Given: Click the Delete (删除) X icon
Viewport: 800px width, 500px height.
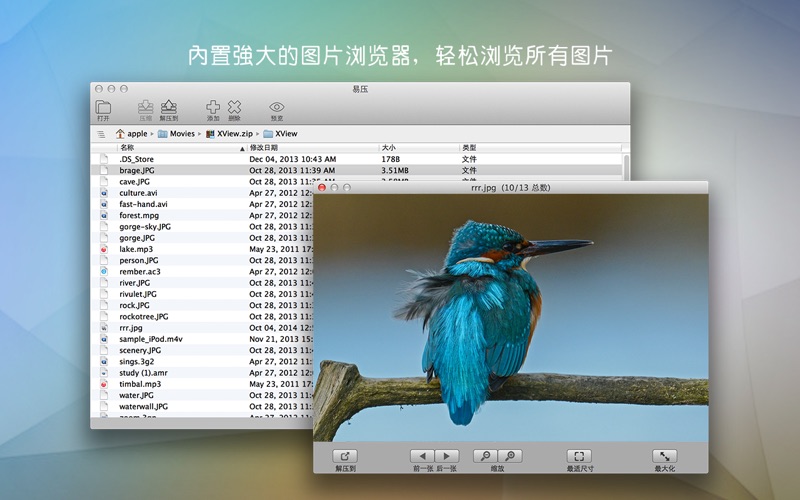Looking at the screenshot, I should coord(234,108).
